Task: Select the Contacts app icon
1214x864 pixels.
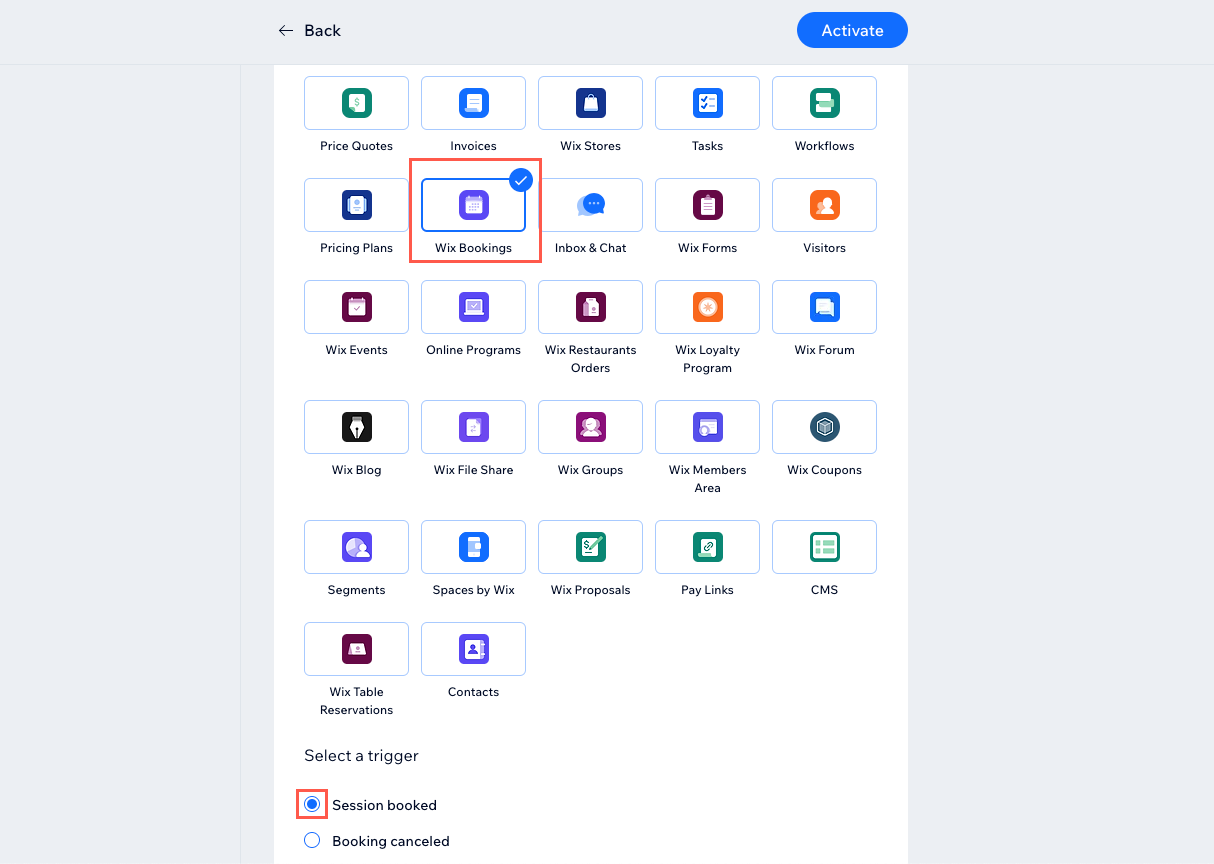Action: [x=473, y=648]
